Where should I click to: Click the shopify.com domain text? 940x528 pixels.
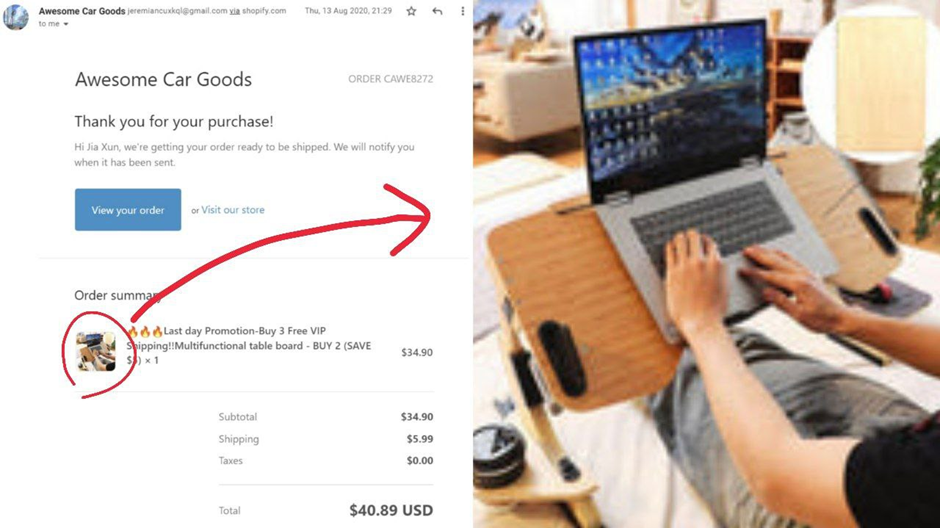pyautogui.click(x=264, y=11)
